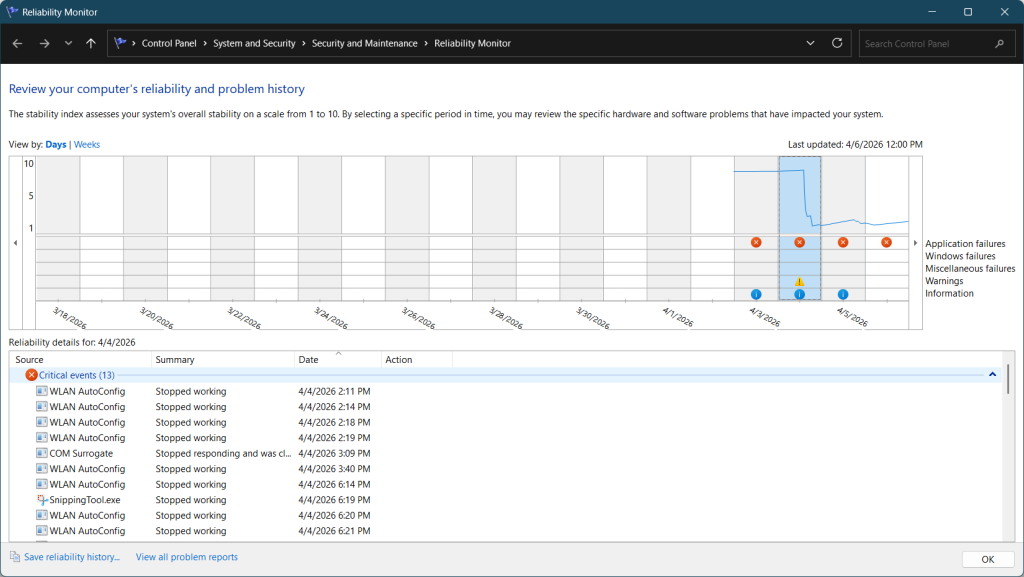
Task: Select the Days view option
Action: (x=56, y=145)
